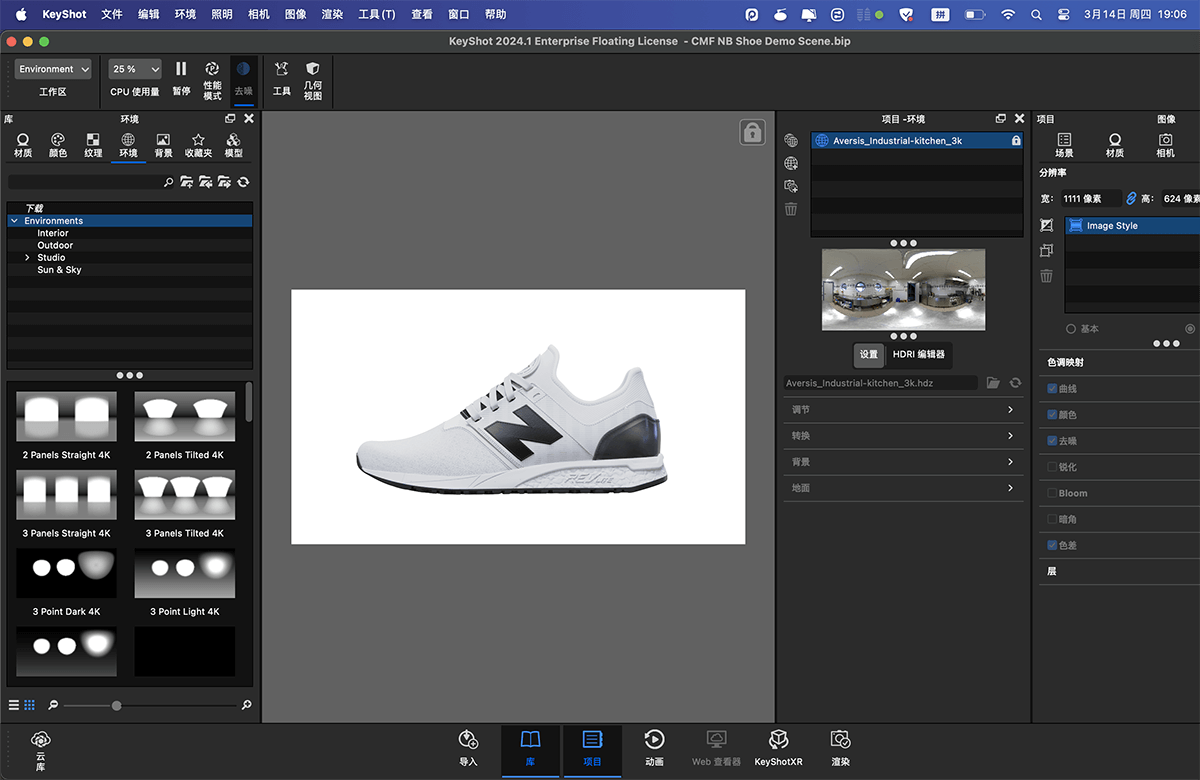Switch to the HDRI 编辑器 tab

click(x=918, y=355)
